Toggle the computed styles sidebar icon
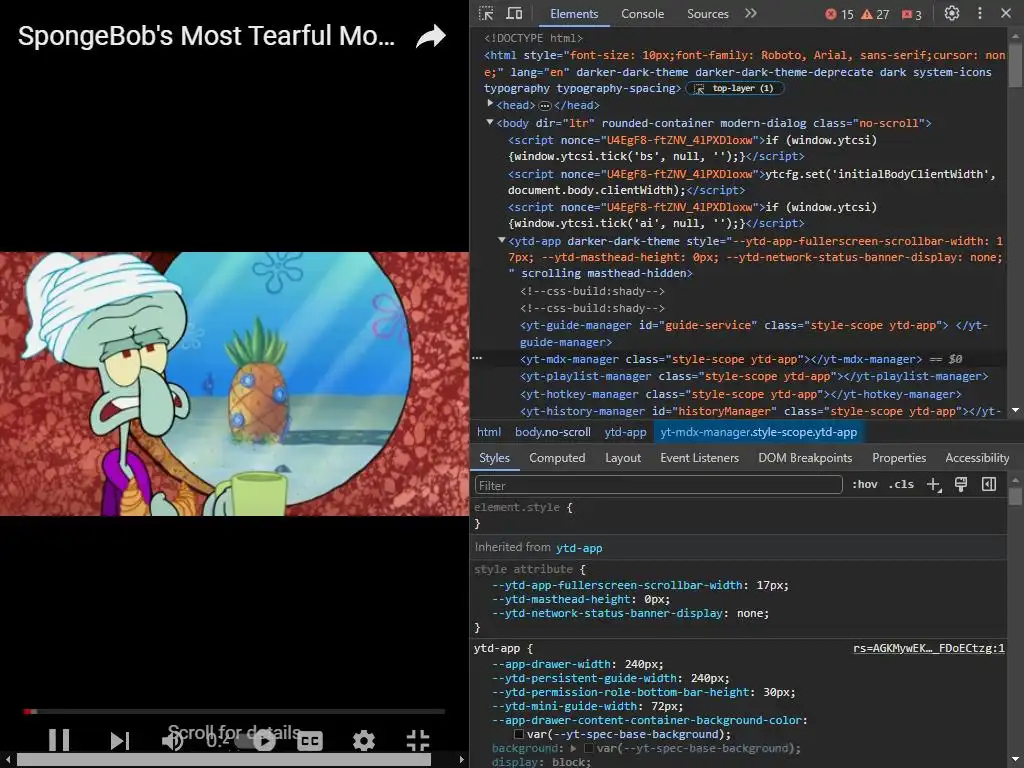This screenshot has height=768, width=1024. coord(989,485)
